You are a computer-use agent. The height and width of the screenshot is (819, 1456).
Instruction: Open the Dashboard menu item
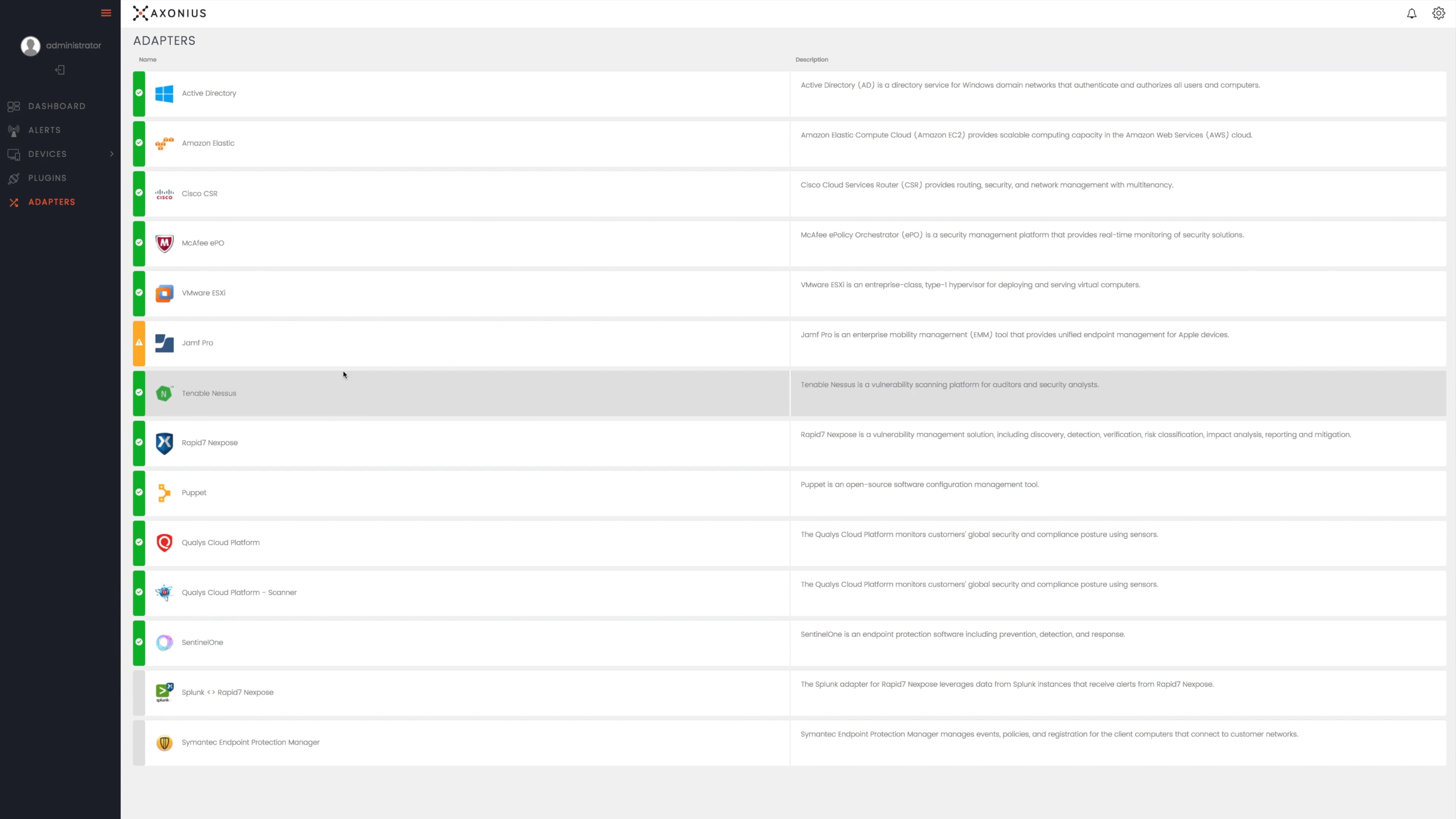click(56, 106)
